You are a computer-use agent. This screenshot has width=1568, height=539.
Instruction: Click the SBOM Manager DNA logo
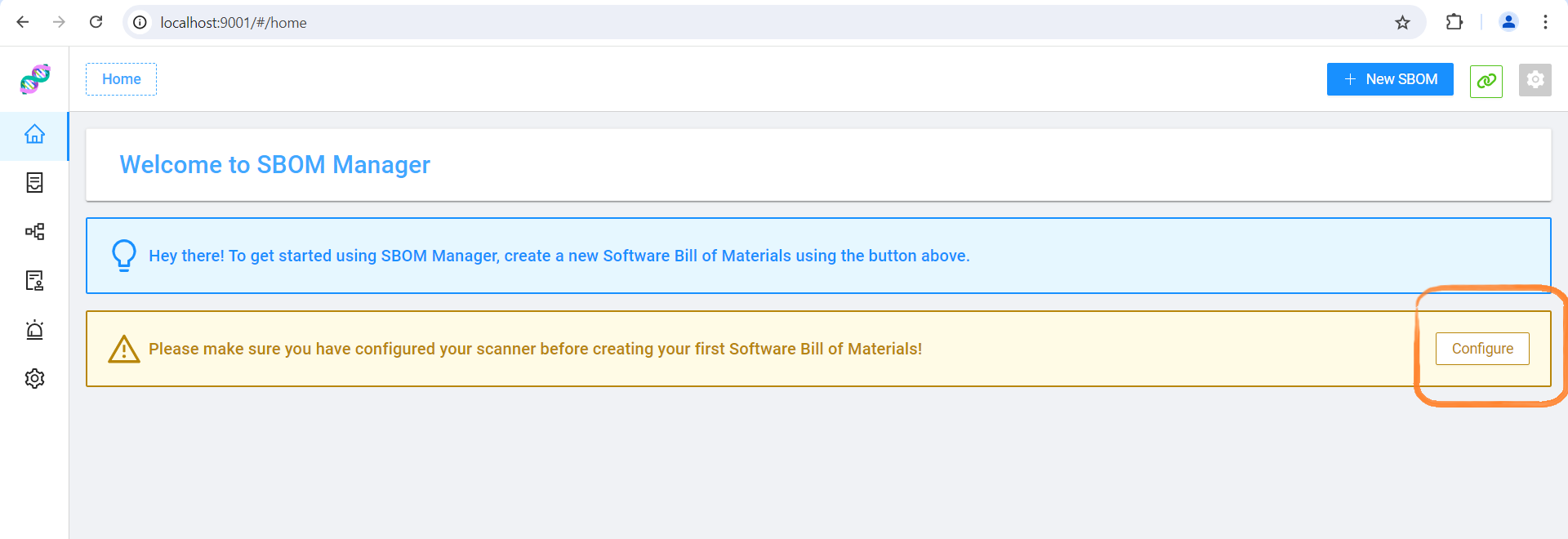coord(35,79)
